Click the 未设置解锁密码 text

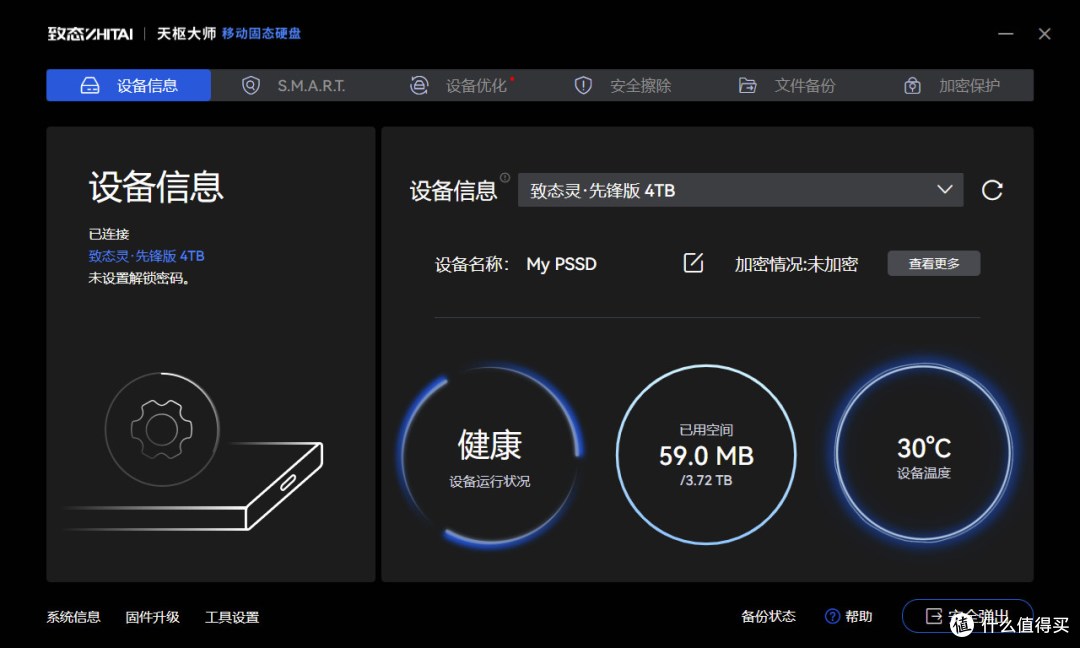(x=139, y=278)
